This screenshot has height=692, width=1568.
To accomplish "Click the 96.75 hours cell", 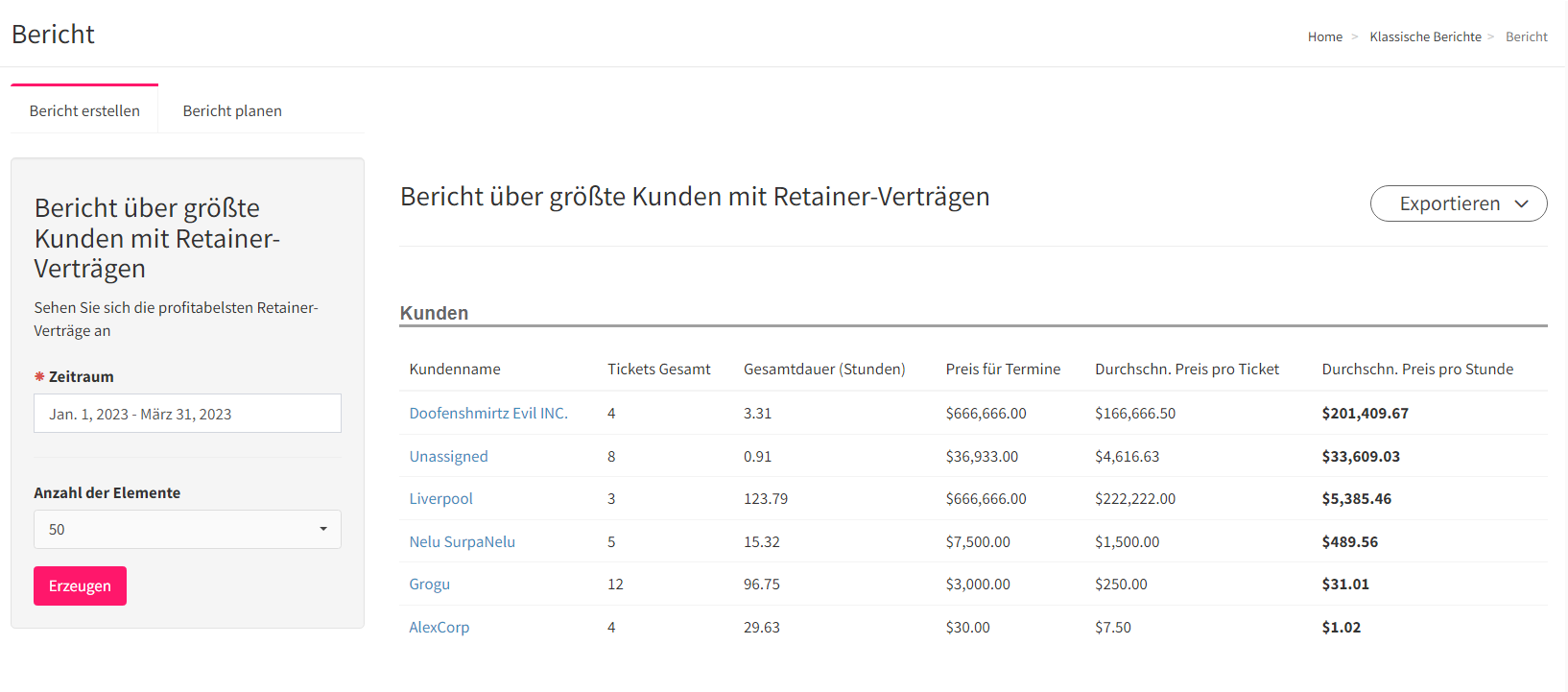I will (x=762, y=584).
